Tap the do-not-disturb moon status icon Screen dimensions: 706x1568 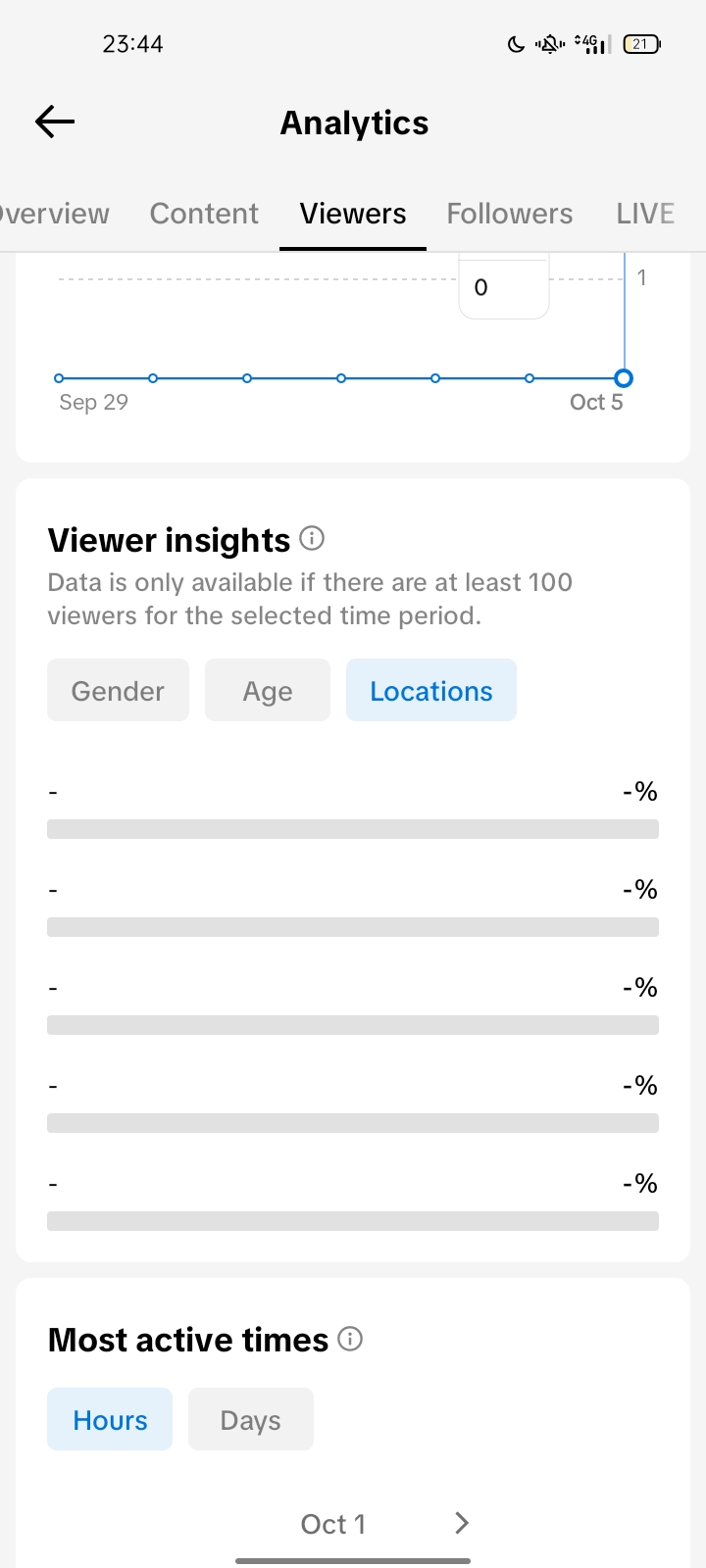[516, 44]
